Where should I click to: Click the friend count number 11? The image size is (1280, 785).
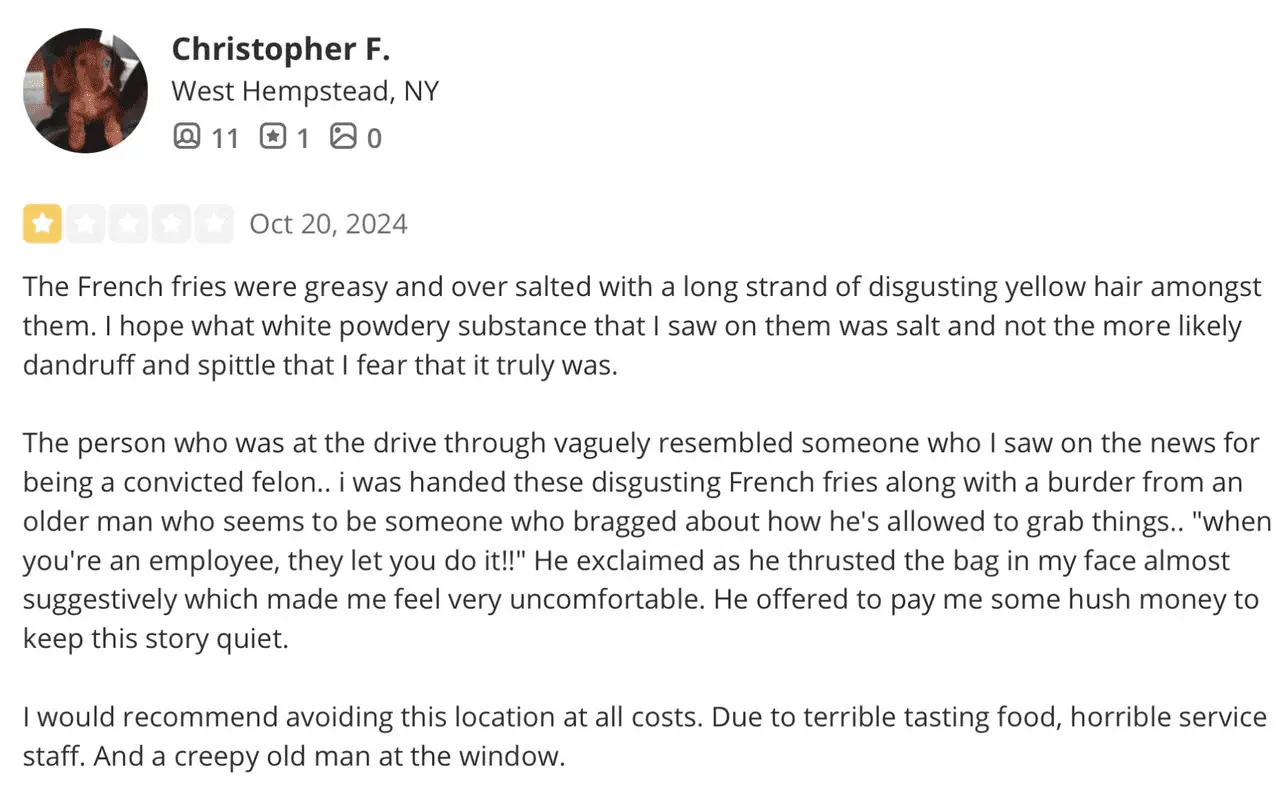[225, 137]
